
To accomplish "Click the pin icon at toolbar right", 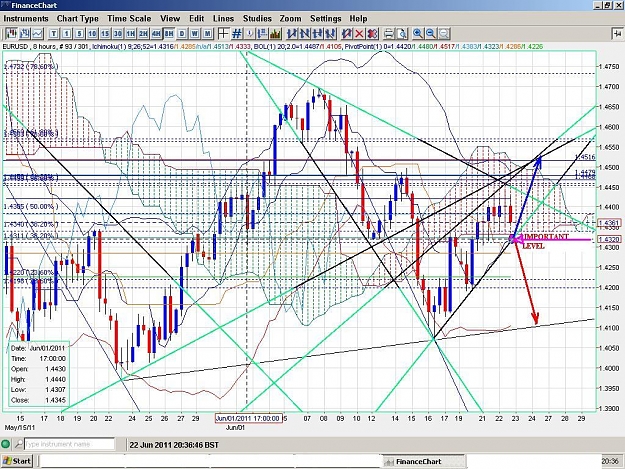I will 616,33.
